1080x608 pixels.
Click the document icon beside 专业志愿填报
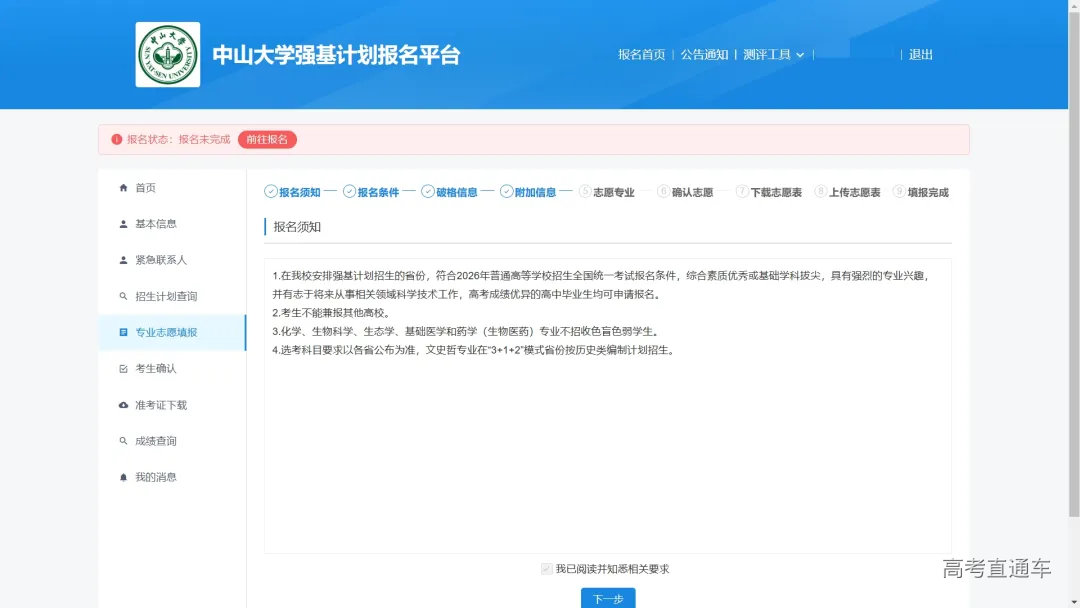[124, 332]
